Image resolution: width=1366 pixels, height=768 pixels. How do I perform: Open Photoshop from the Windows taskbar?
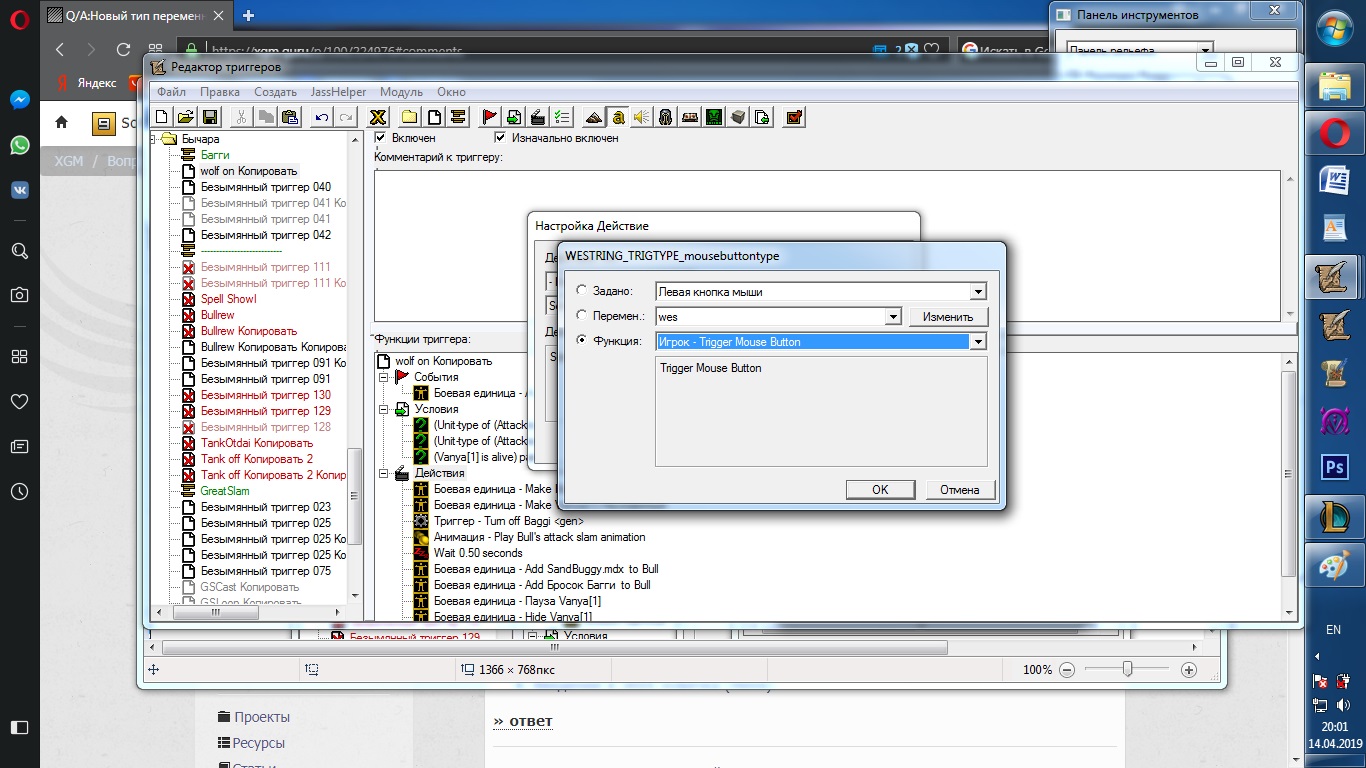pyautogui.click(x=1334, y=467)
